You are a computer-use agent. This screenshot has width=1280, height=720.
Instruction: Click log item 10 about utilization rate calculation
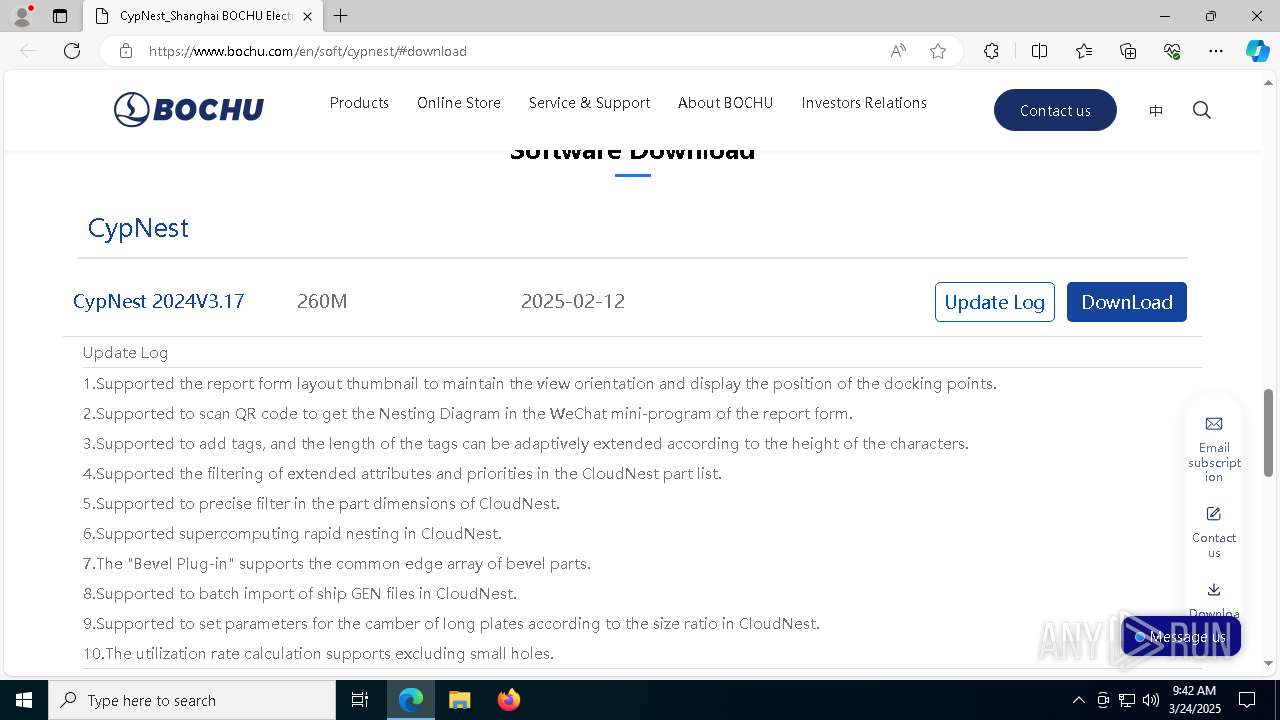[318, 653]
